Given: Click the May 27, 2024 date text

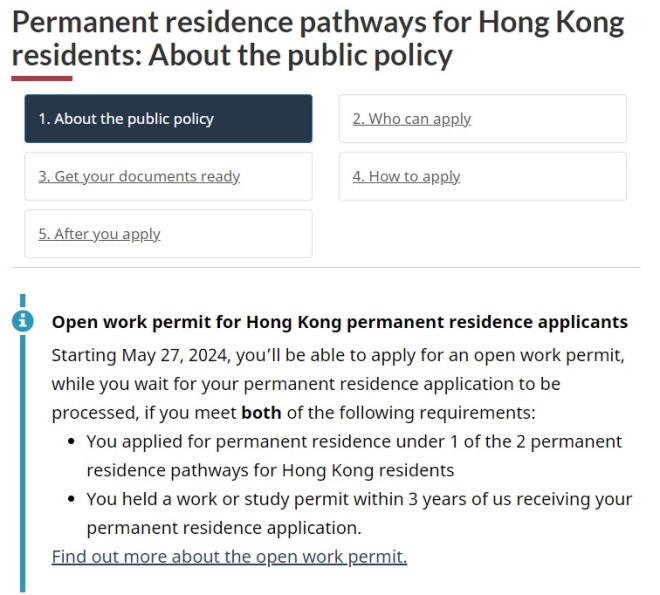Looking at the screenshot, I should (x=176, y=356).
